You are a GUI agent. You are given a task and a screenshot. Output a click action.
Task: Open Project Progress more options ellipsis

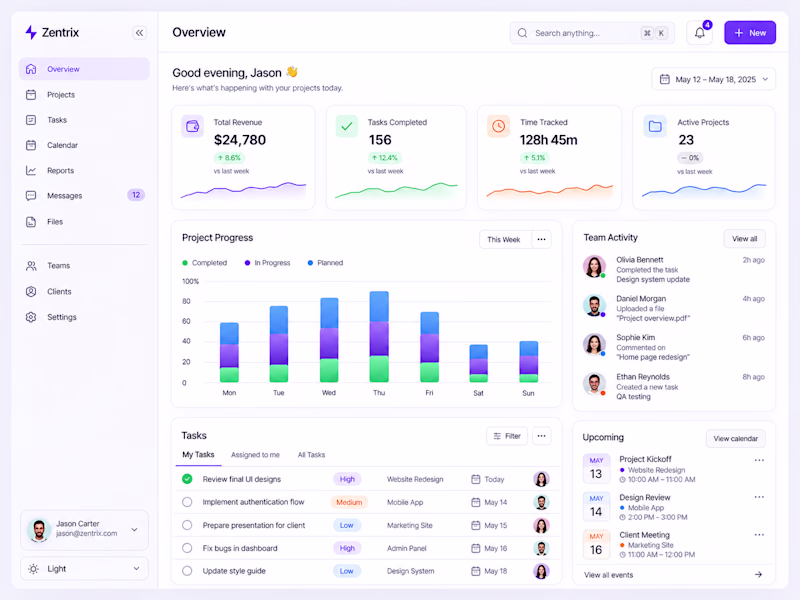click(x=541, y=239)
